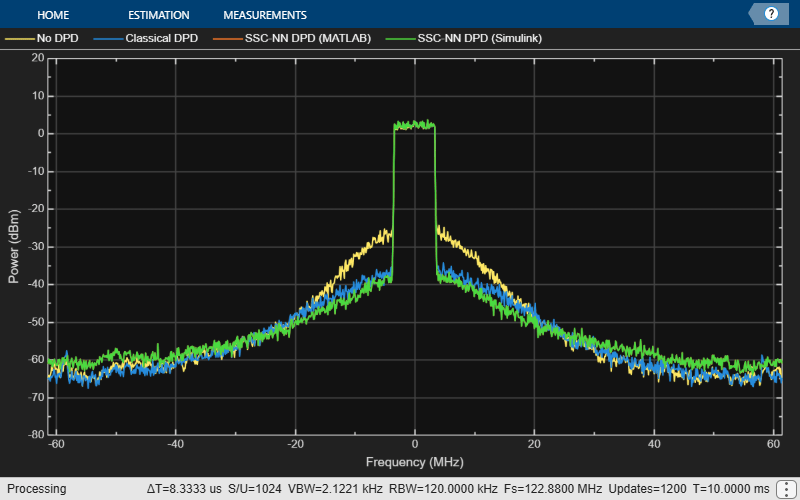Toggle Classical DPD legend entry
Image resolution: width=800 pixels, height=500 pixels.
coord(146,38)
